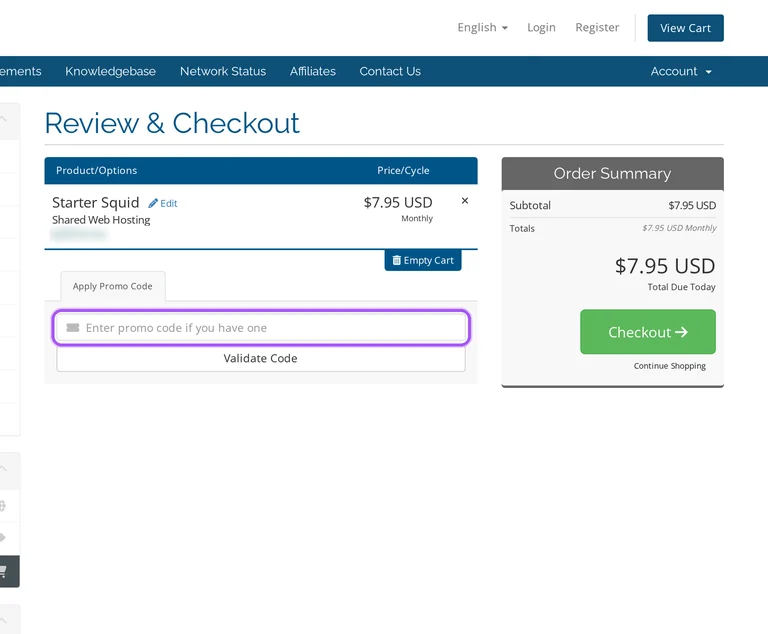Click the $7.95 USD Monthly totals text
Screen dimensions: 768x634
679,228
